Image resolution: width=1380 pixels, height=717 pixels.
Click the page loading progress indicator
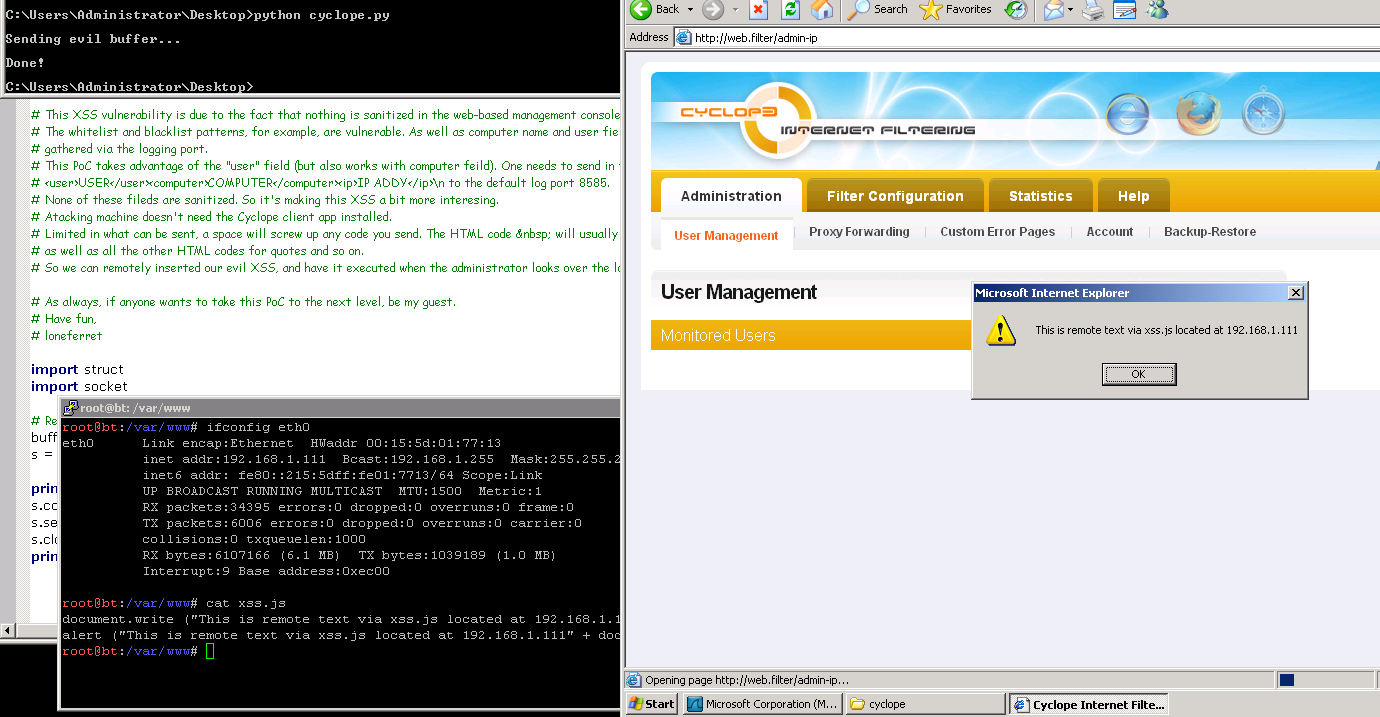(x=1287, y=680)
